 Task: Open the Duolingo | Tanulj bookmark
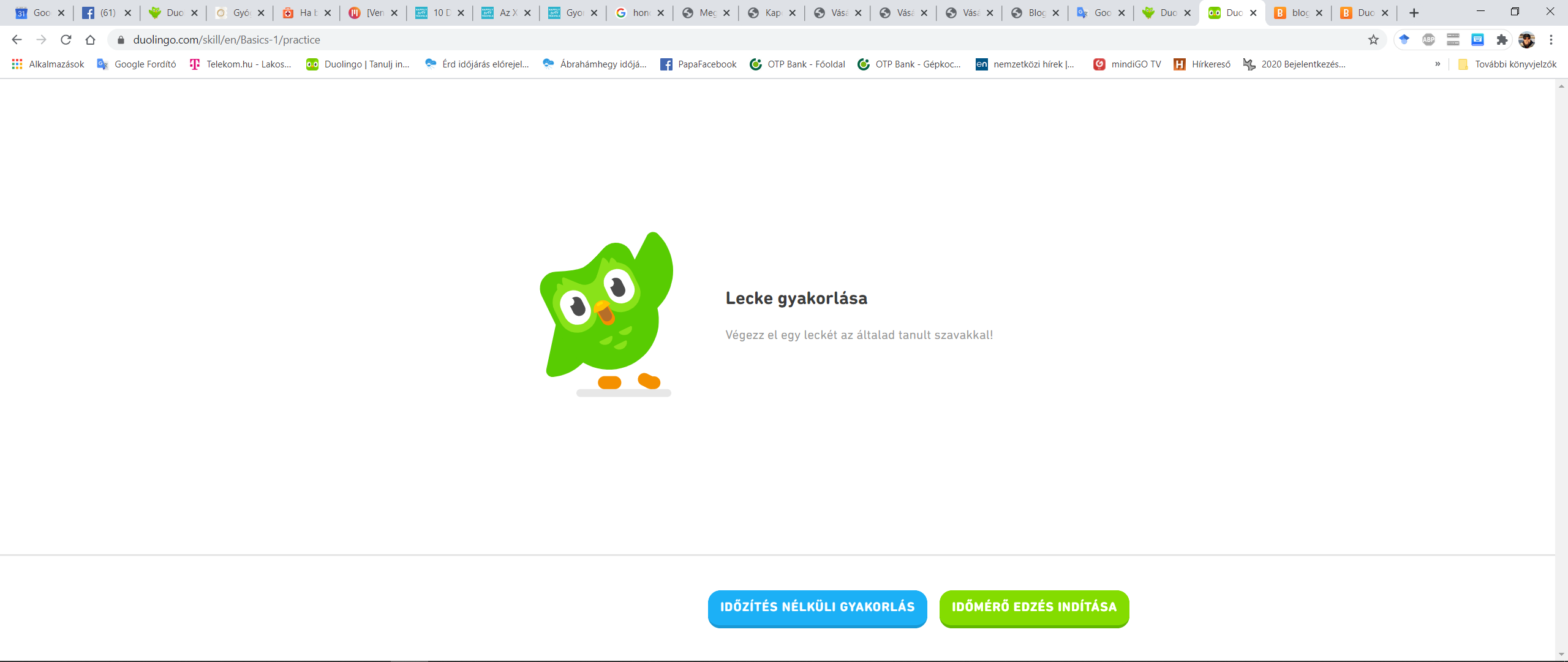click(x=358, y=64)
